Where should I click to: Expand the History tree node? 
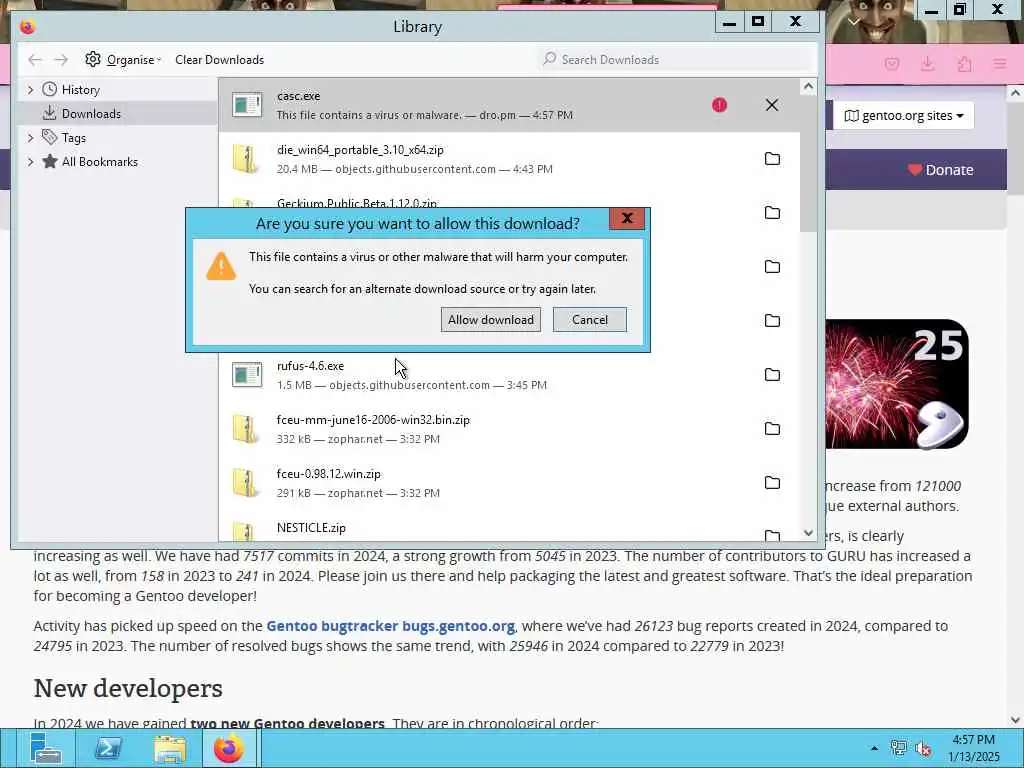coord(30,89)
